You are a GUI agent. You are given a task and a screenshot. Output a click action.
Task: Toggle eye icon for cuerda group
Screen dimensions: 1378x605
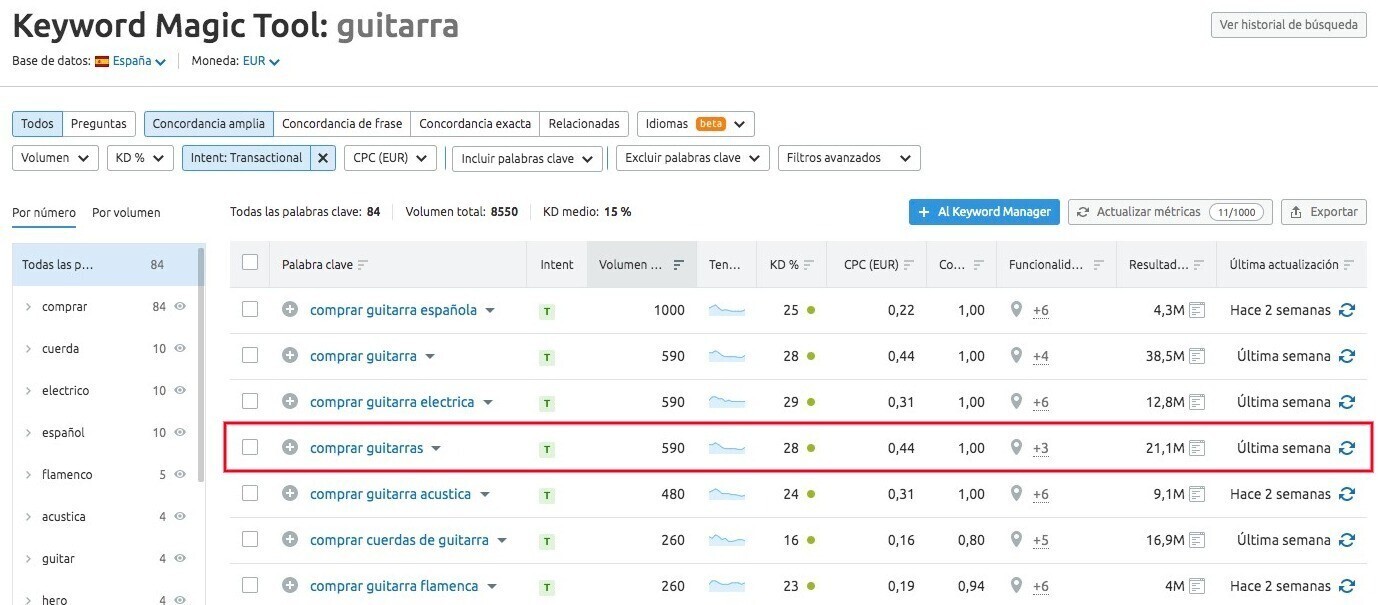pos(180,349)
